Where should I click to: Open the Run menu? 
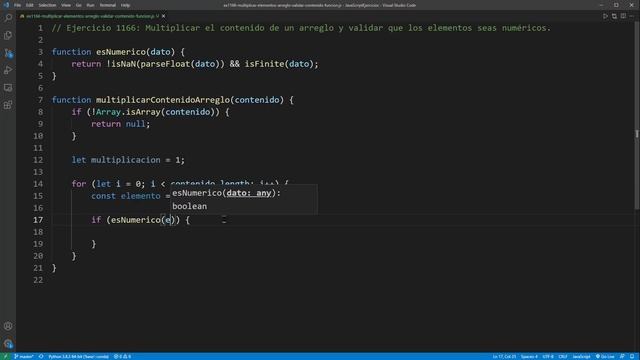pos(91,5)
